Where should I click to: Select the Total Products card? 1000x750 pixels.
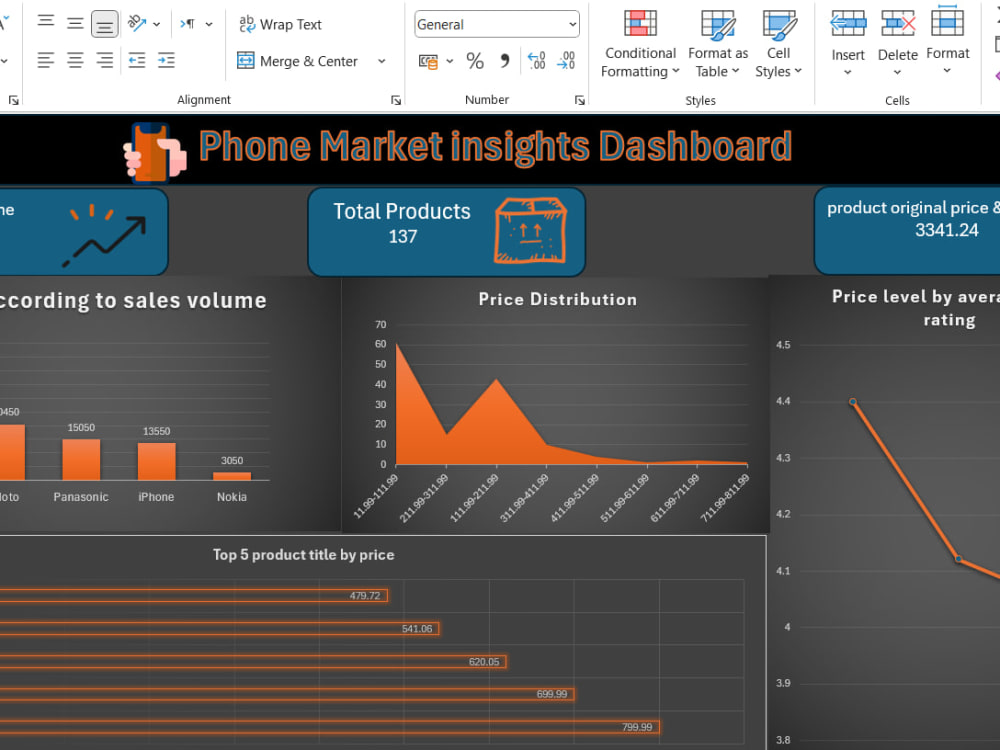pos(446,232)
